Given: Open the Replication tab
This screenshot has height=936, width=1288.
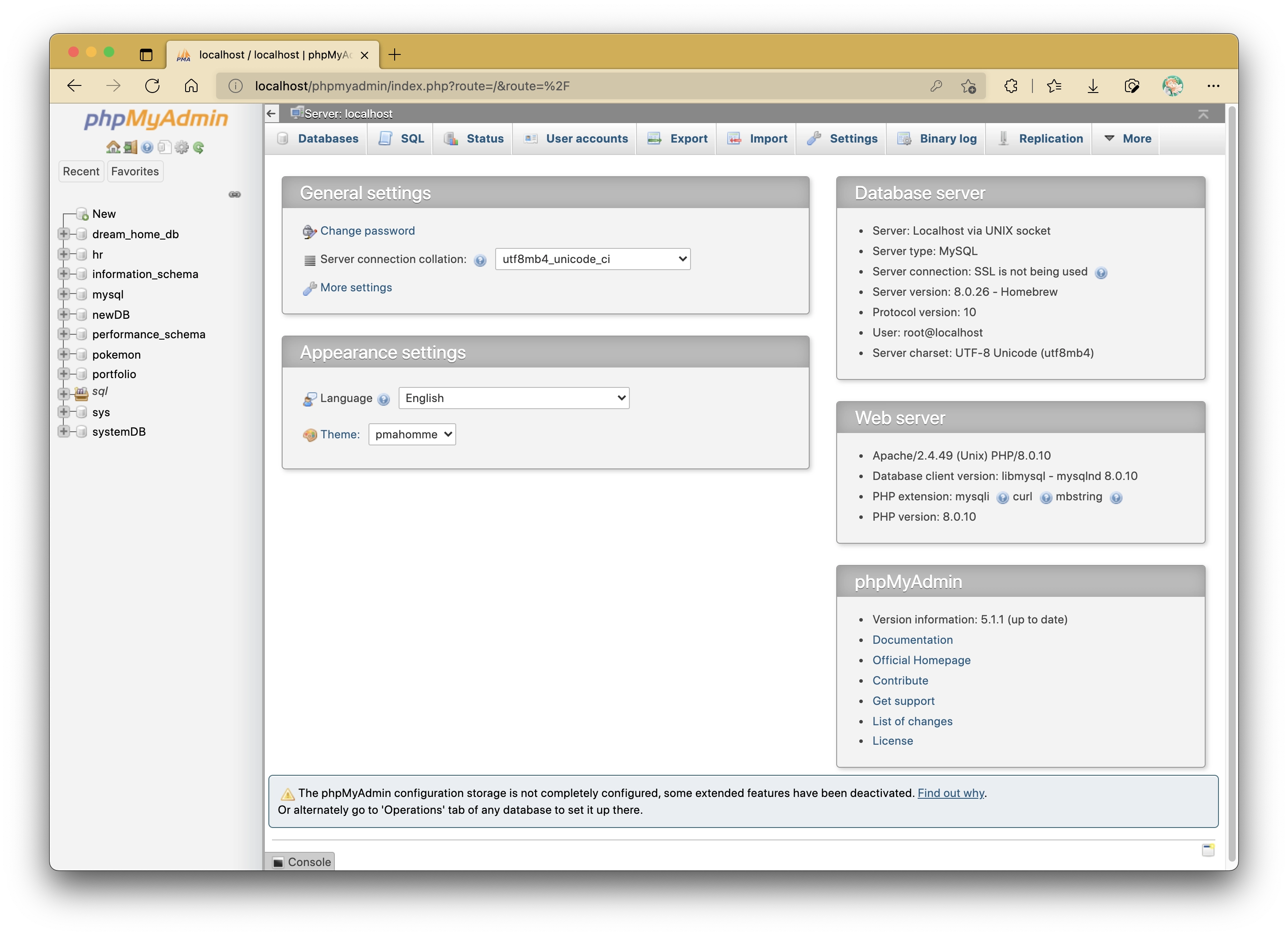Looking at the screenshot, I should point(1040,139).
